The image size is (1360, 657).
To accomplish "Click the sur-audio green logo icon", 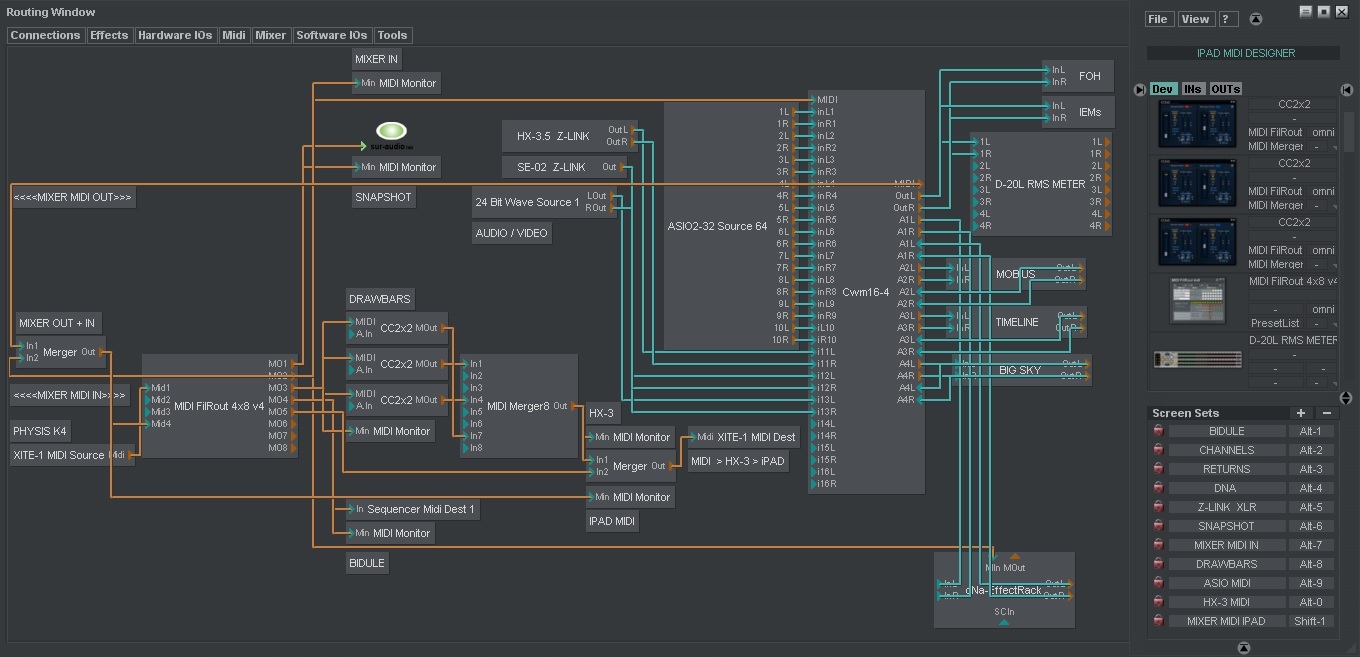I will [x=391, y=131].
